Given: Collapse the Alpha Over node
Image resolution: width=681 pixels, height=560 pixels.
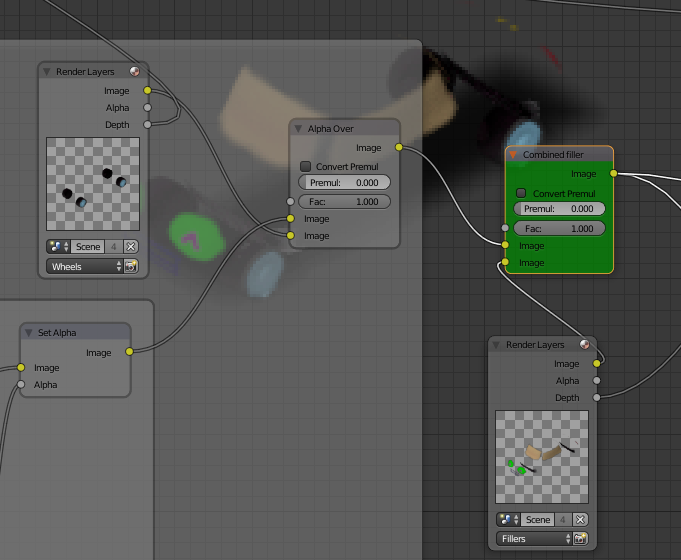Looking at the screenshot, I should pyautogui.click(x=299, y=129).
